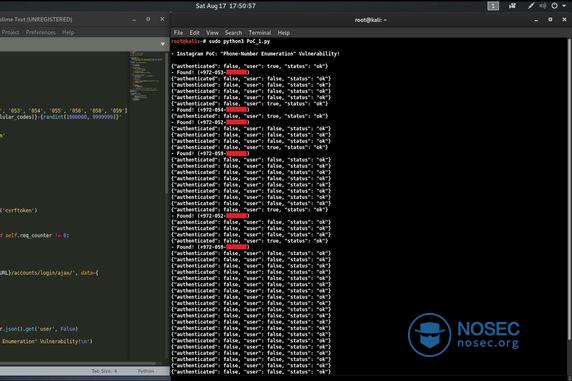The width and height of the screenshot is (572, 381).
Task: Click 'csrftoken' in the Sublime Text code
Action: (19, 211)
